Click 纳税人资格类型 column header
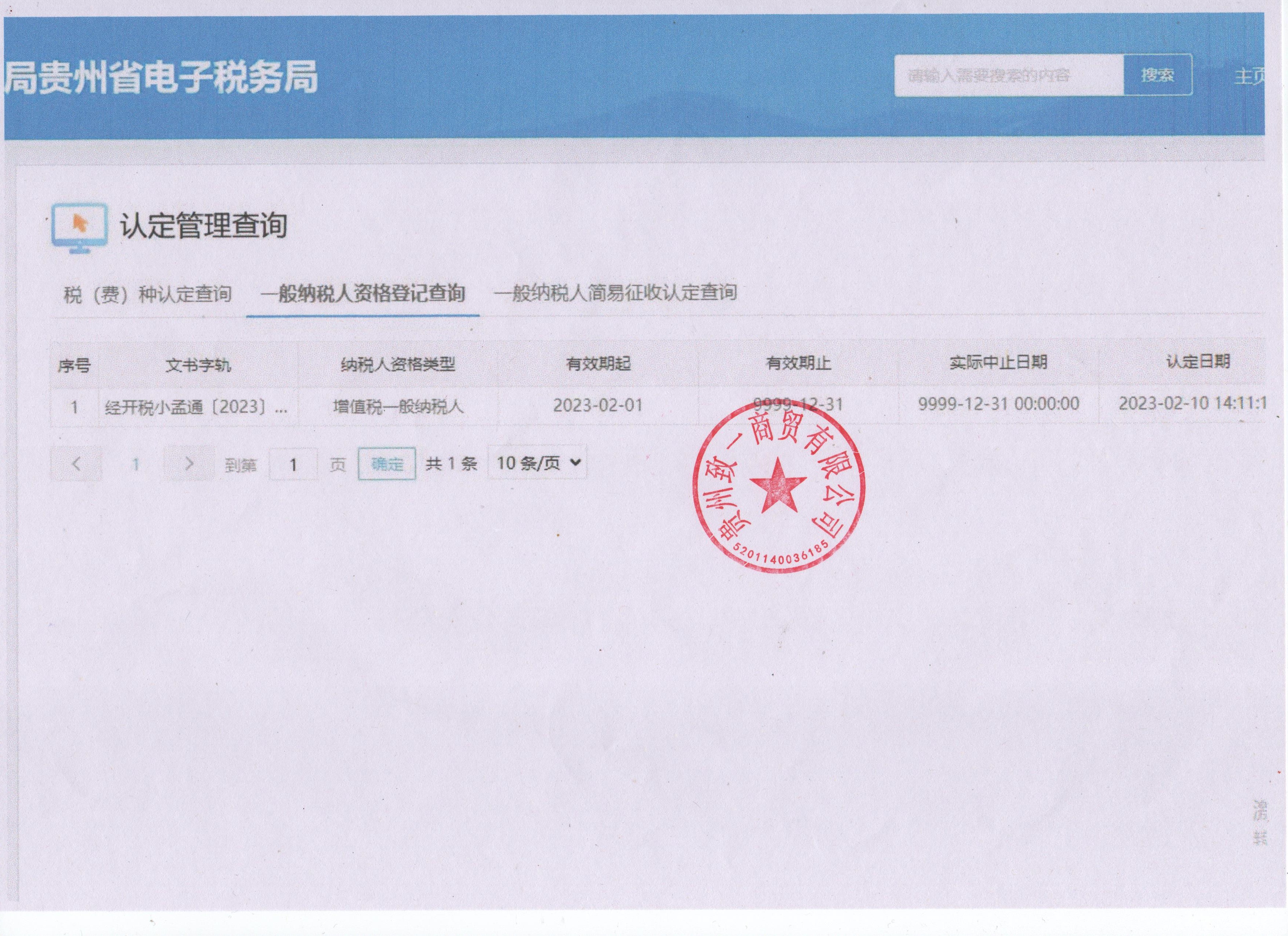1288x936 pixels. coord(398,364)
